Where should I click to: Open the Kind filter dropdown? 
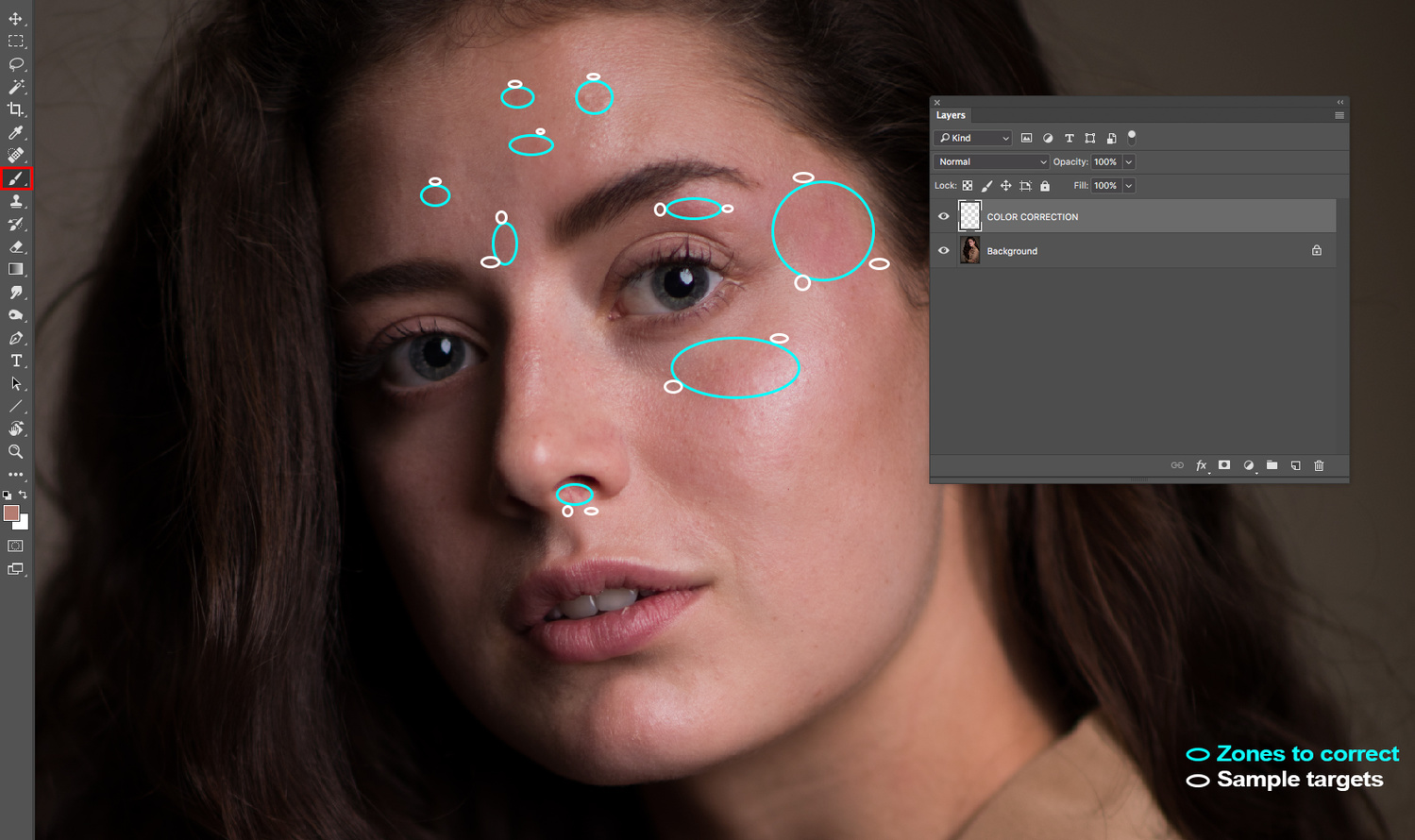(973, 138)
